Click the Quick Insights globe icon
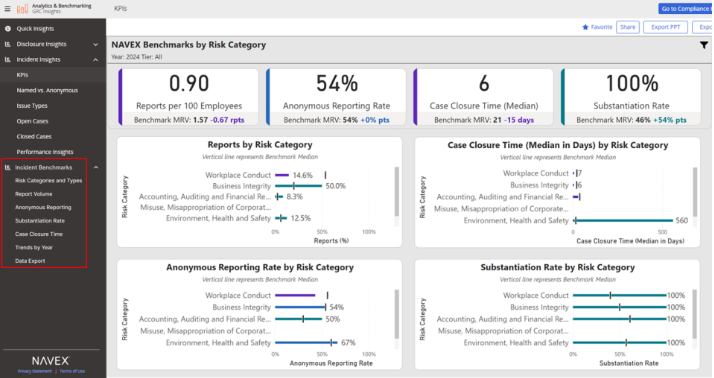The image size is (714, 378). (8, 28)
